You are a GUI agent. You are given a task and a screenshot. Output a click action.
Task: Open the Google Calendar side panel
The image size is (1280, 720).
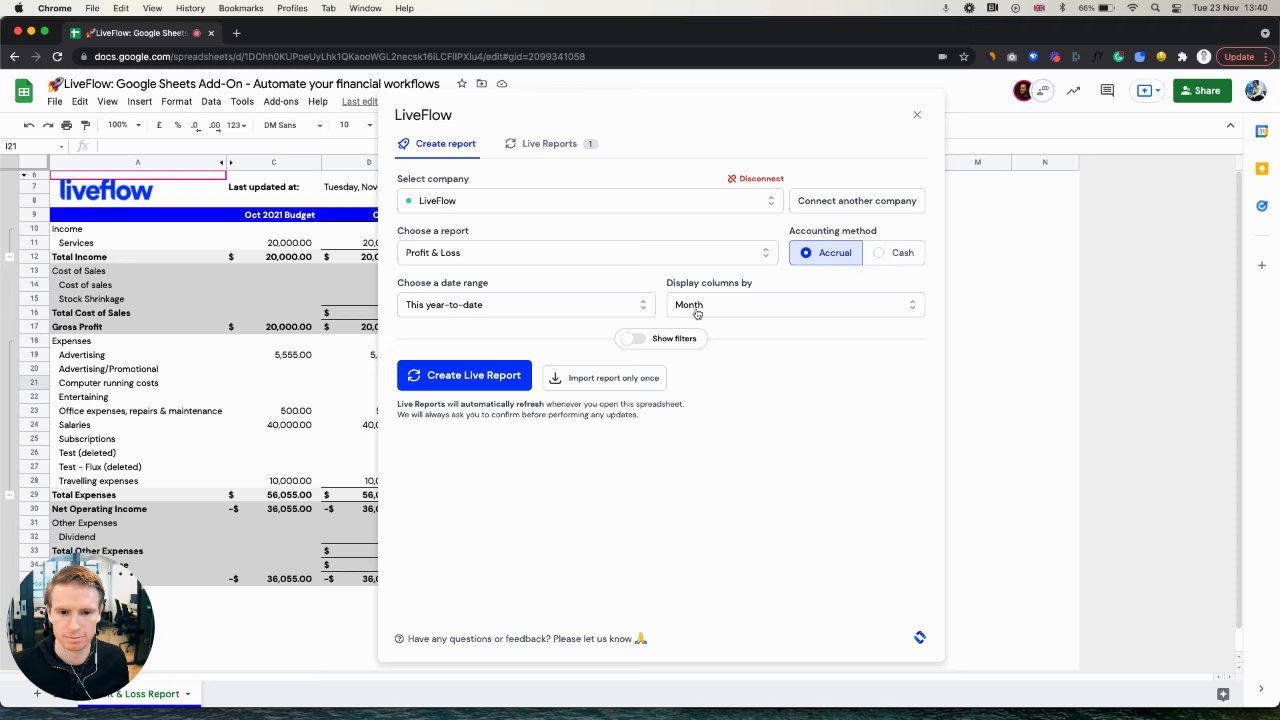pos(1262,131)
